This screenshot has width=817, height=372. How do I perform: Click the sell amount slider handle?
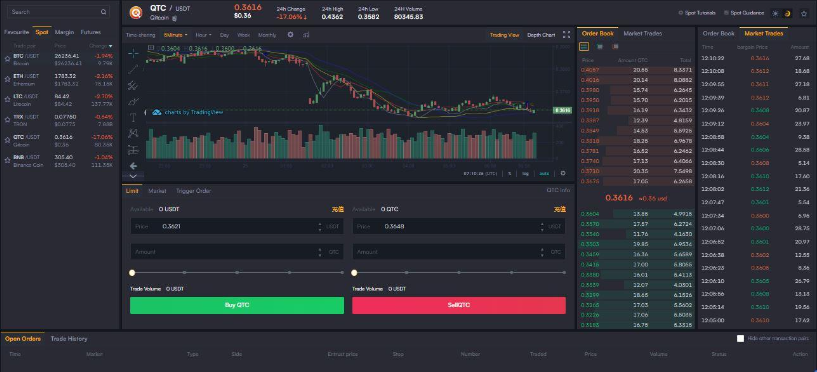coord(354,272)
